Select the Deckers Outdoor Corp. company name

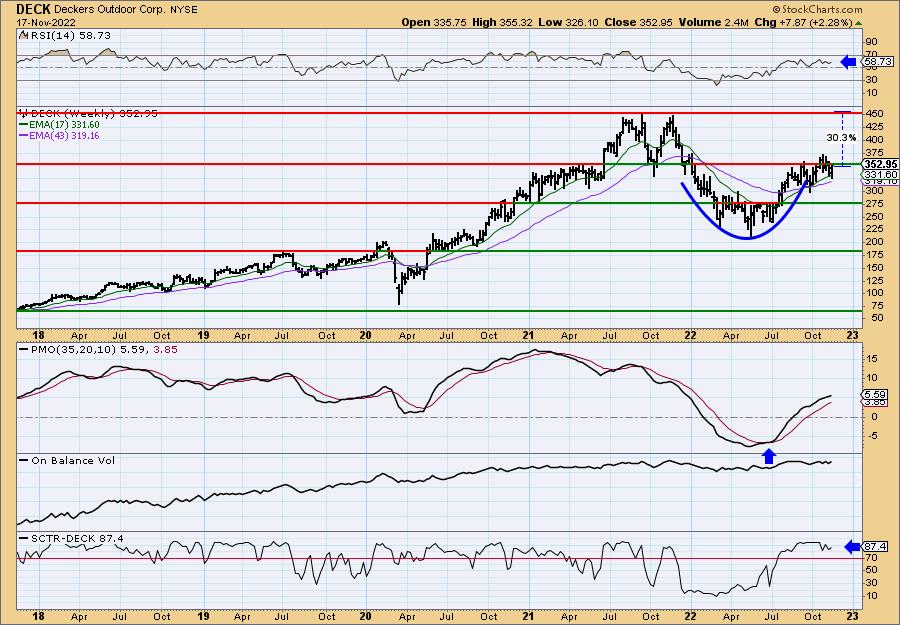[110, 10]
